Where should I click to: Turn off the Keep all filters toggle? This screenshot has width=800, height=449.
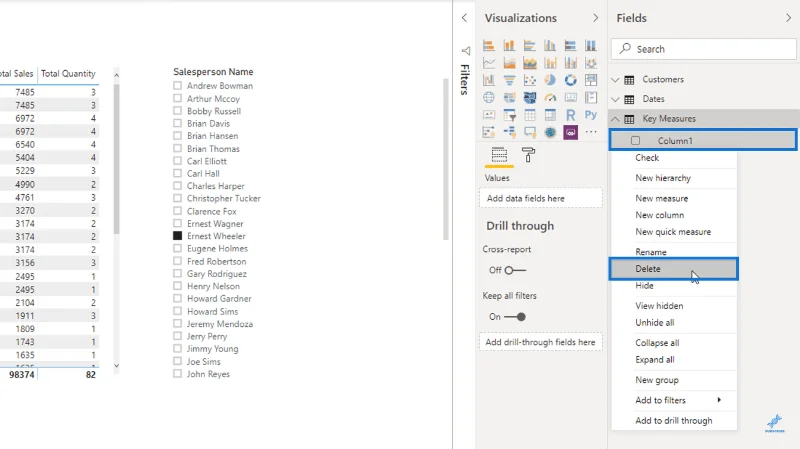point(514,317)
